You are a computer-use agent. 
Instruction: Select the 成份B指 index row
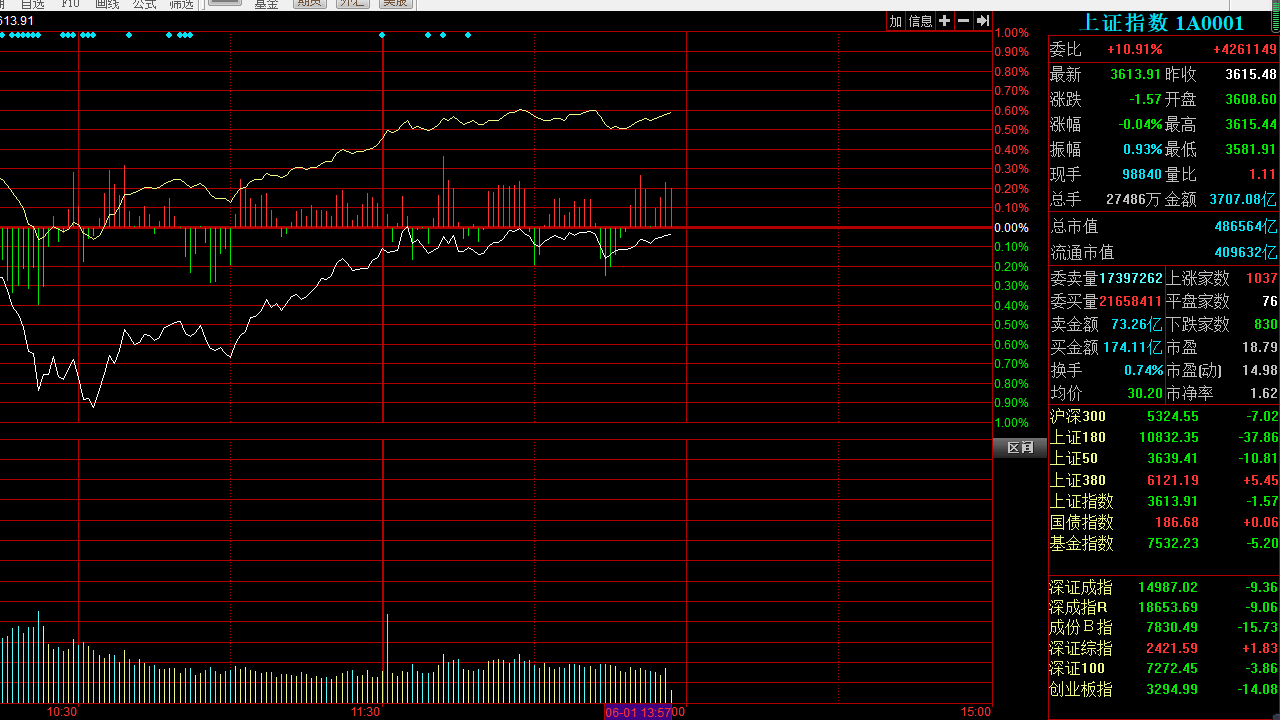1164,627
